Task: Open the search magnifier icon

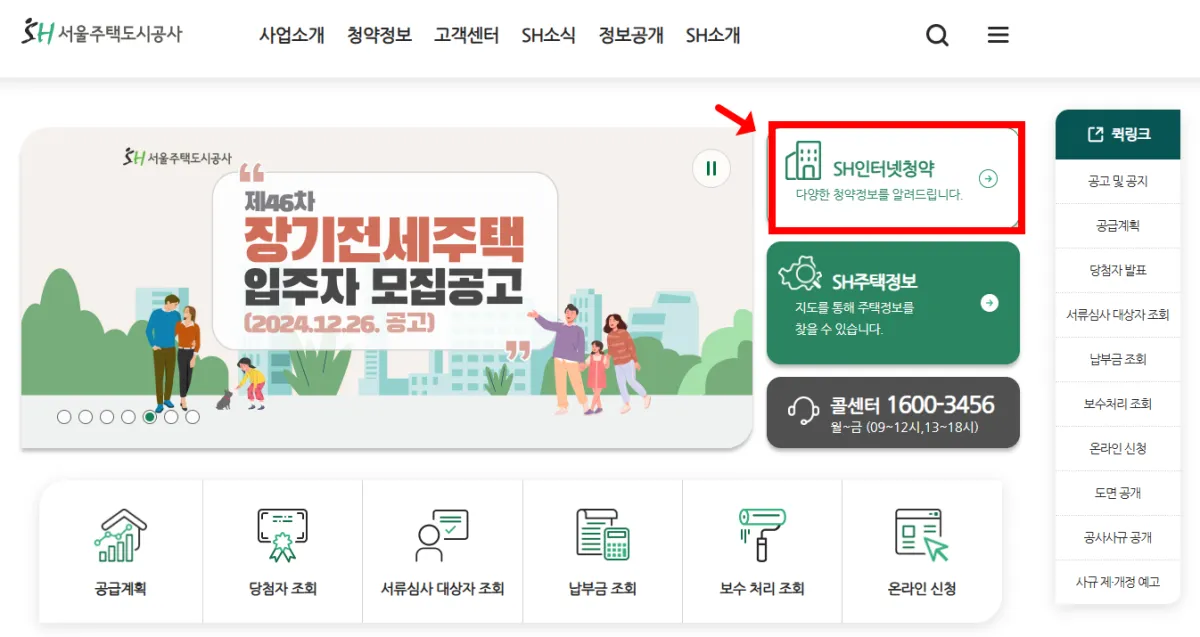Action: point(937,35)
